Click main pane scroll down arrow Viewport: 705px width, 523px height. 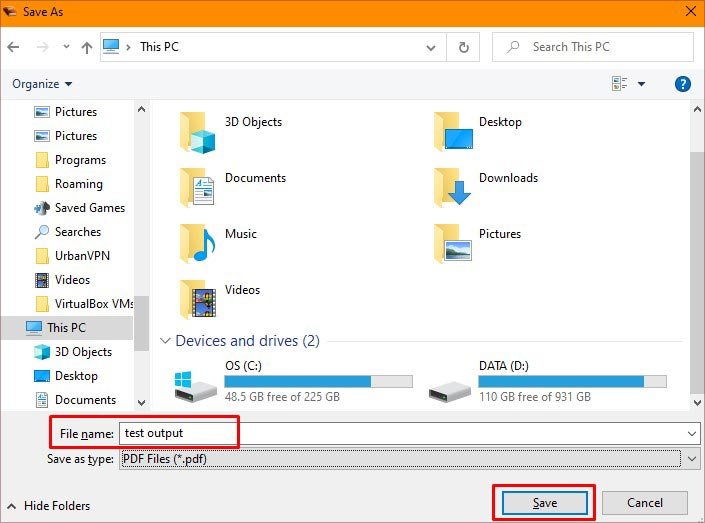tap(697, 402)
